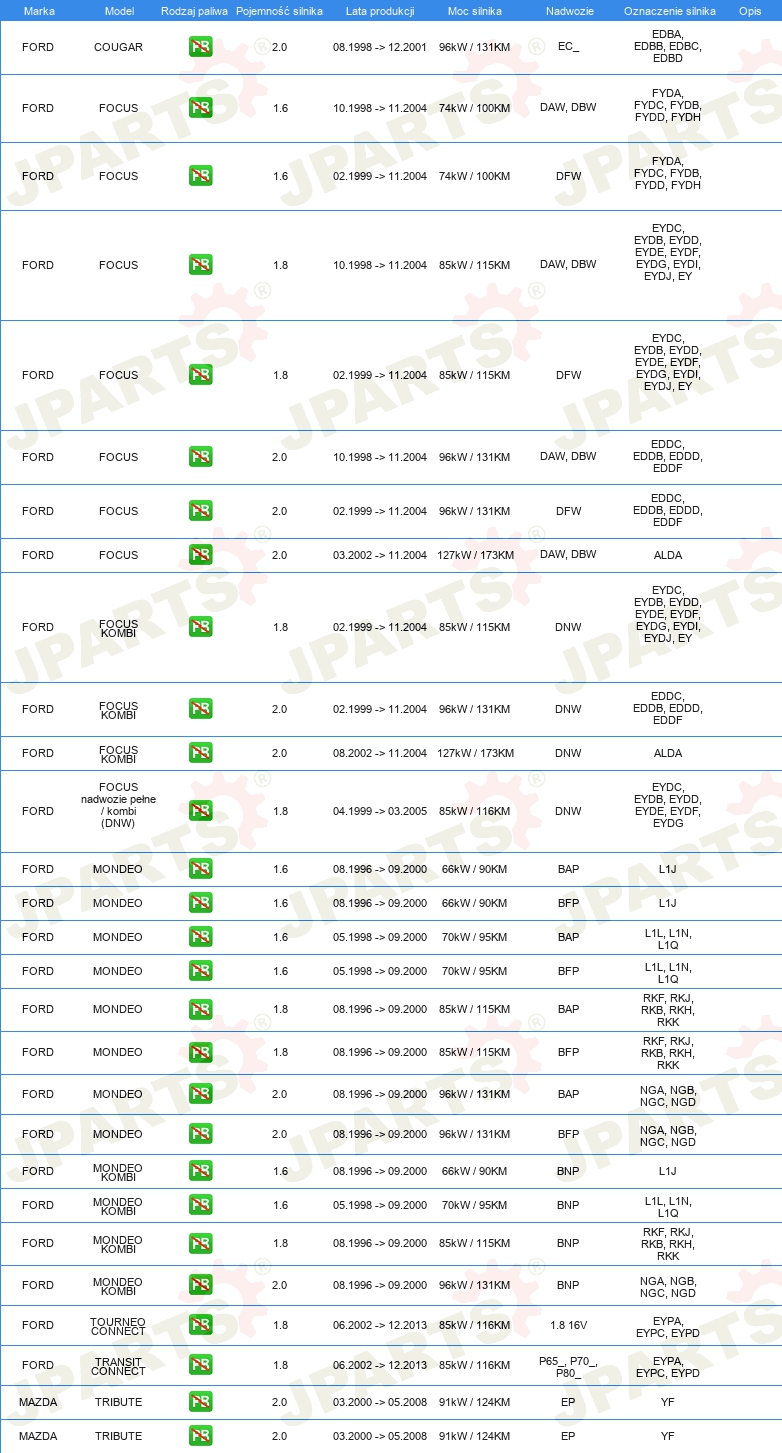Viewport: 782px width, 1453px height.
Task: Select the 04.1999 -> 03.2005 production dates
Action: coord(380,811)
